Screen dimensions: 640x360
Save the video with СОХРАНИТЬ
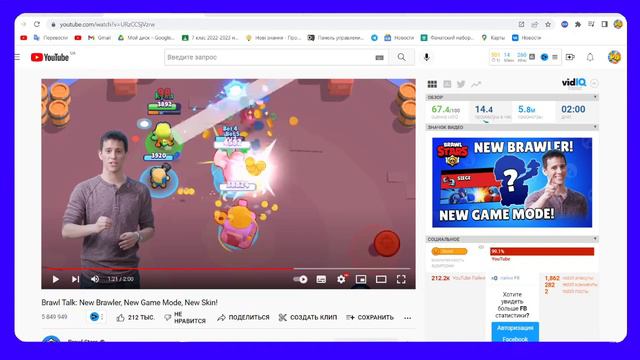click(x=370, y=318)
